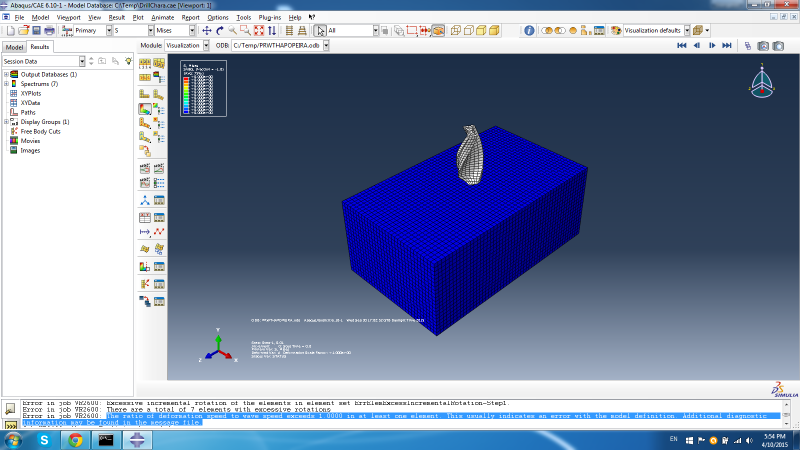Open Chrome from the taskbar

click(76, 440)
